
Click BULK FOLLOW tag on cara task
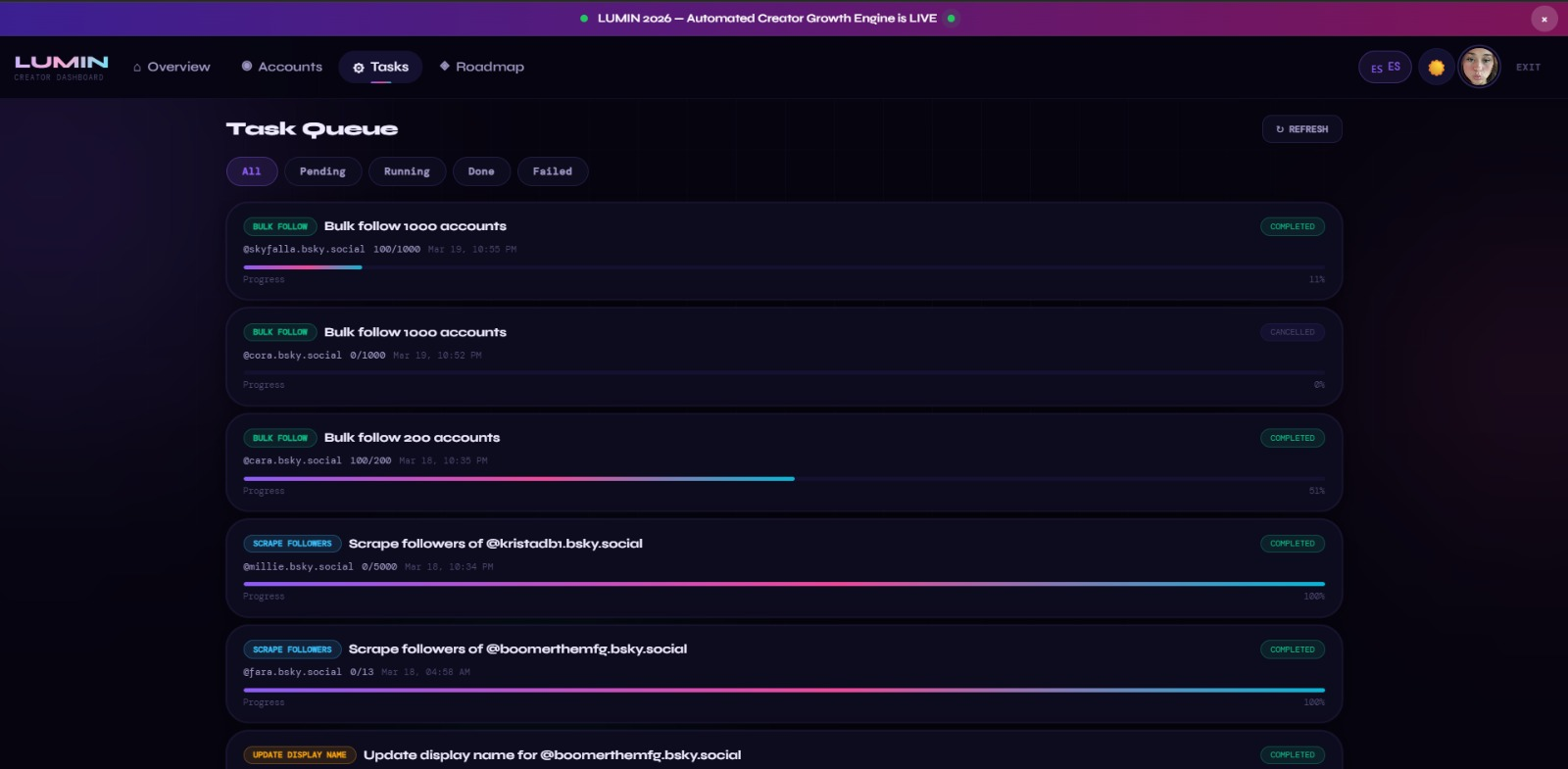pyautogui.click(x=280, y=438)
